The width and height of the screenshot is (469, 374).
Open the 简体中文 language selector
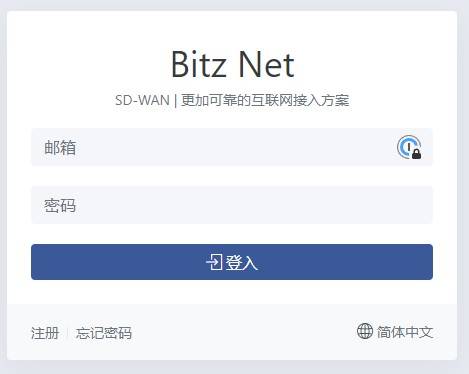point(395,332)
